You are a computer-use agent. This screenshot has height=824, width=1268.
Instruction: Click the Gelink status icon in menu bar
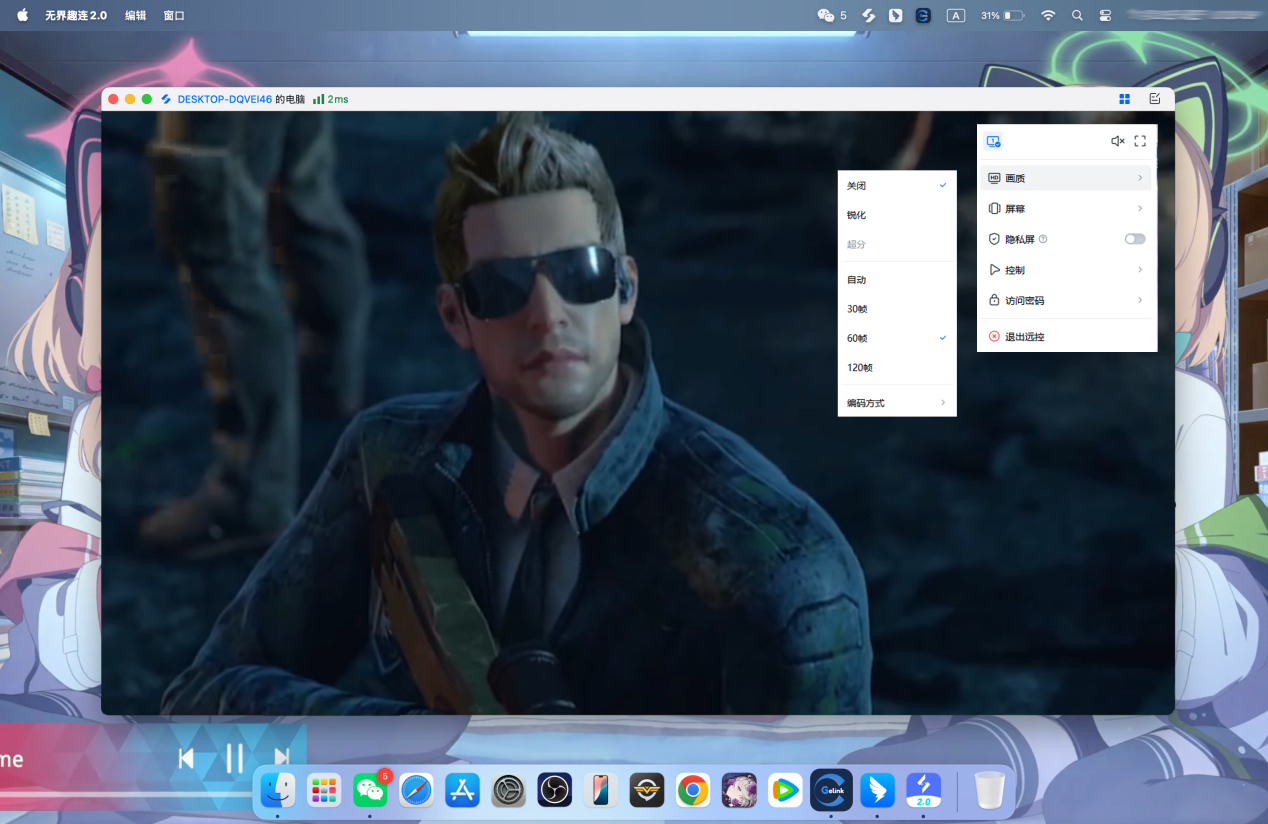(923, 15)
